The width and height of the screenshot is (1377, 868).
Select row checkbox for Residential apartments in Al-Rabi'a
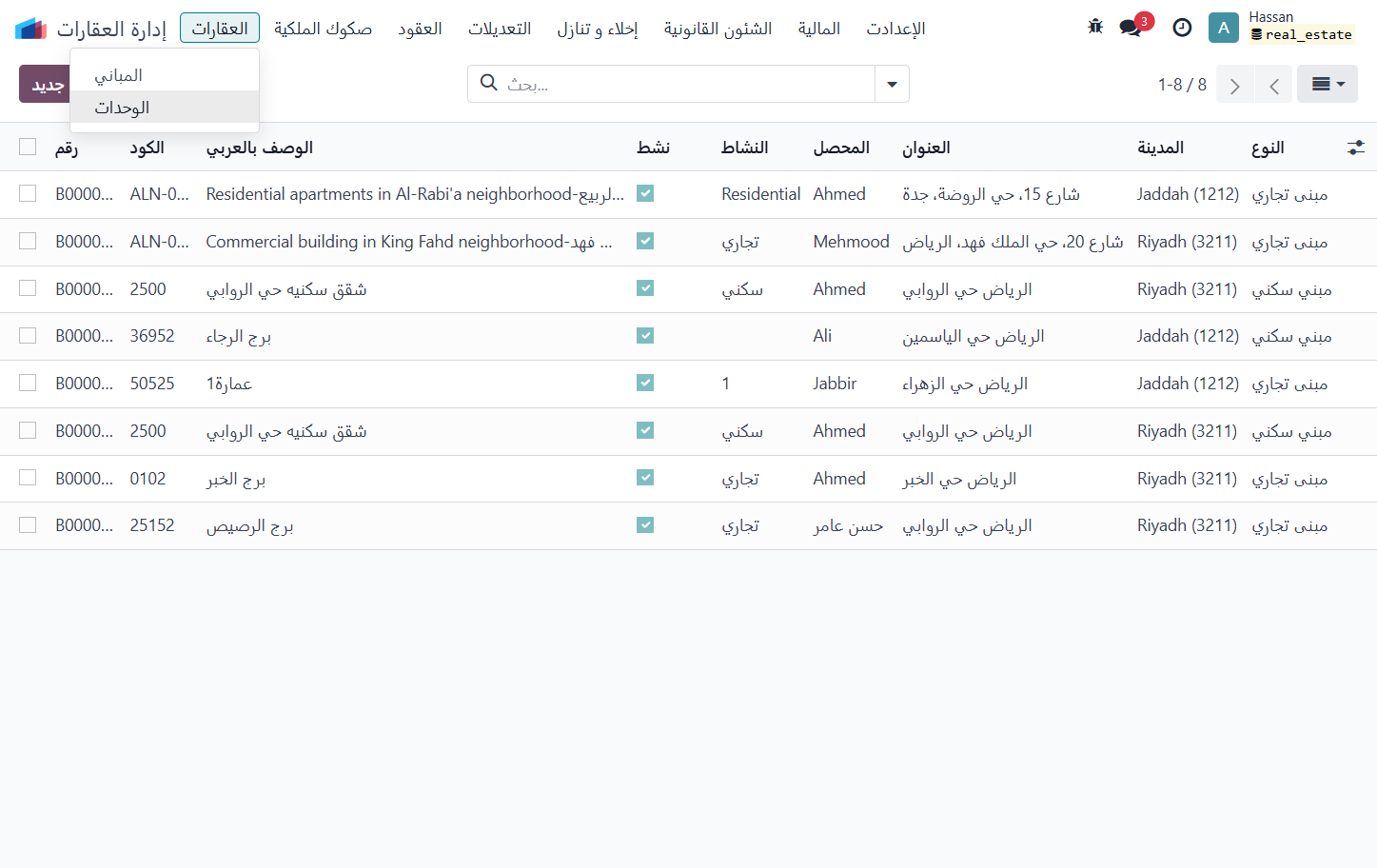click(x=28, y=193)
